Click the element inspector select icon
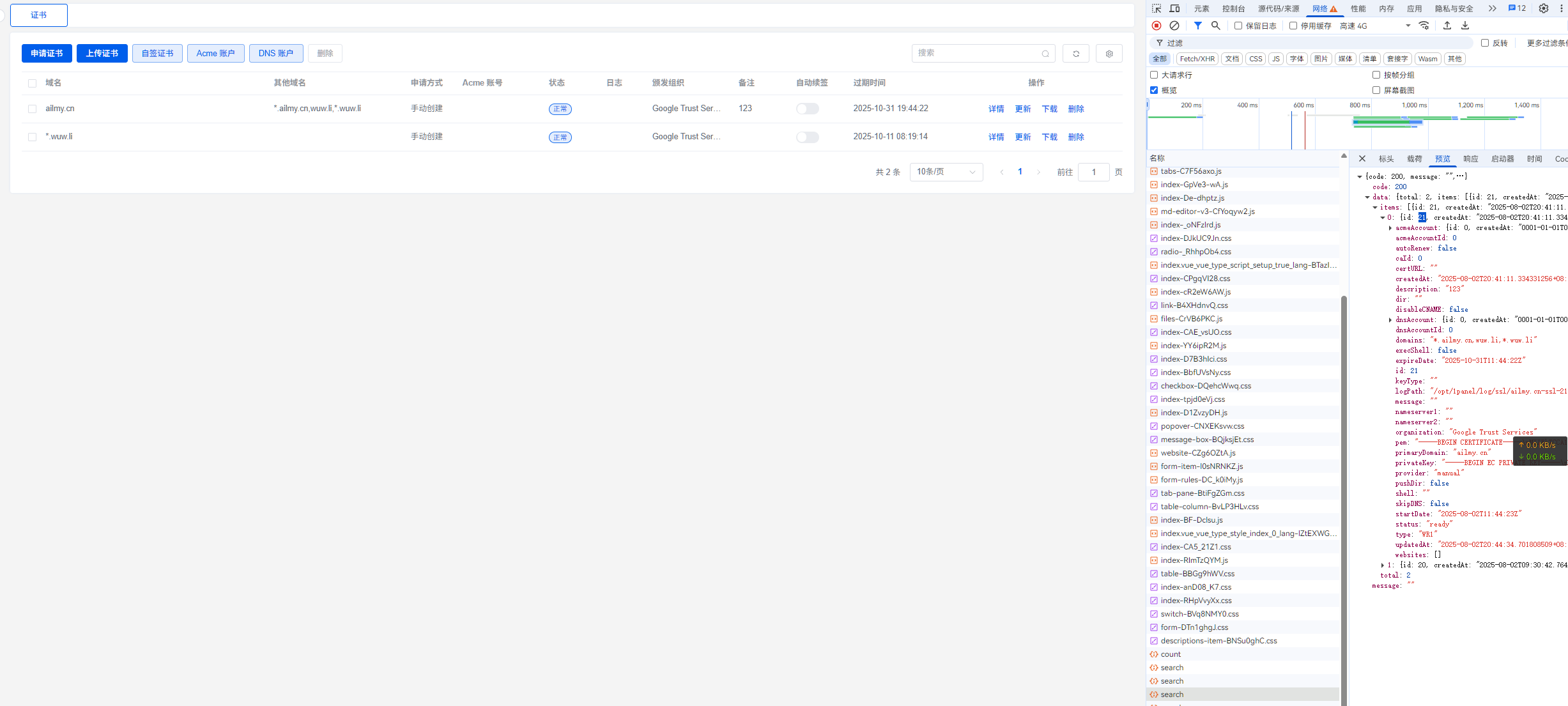 point(1157,8)
